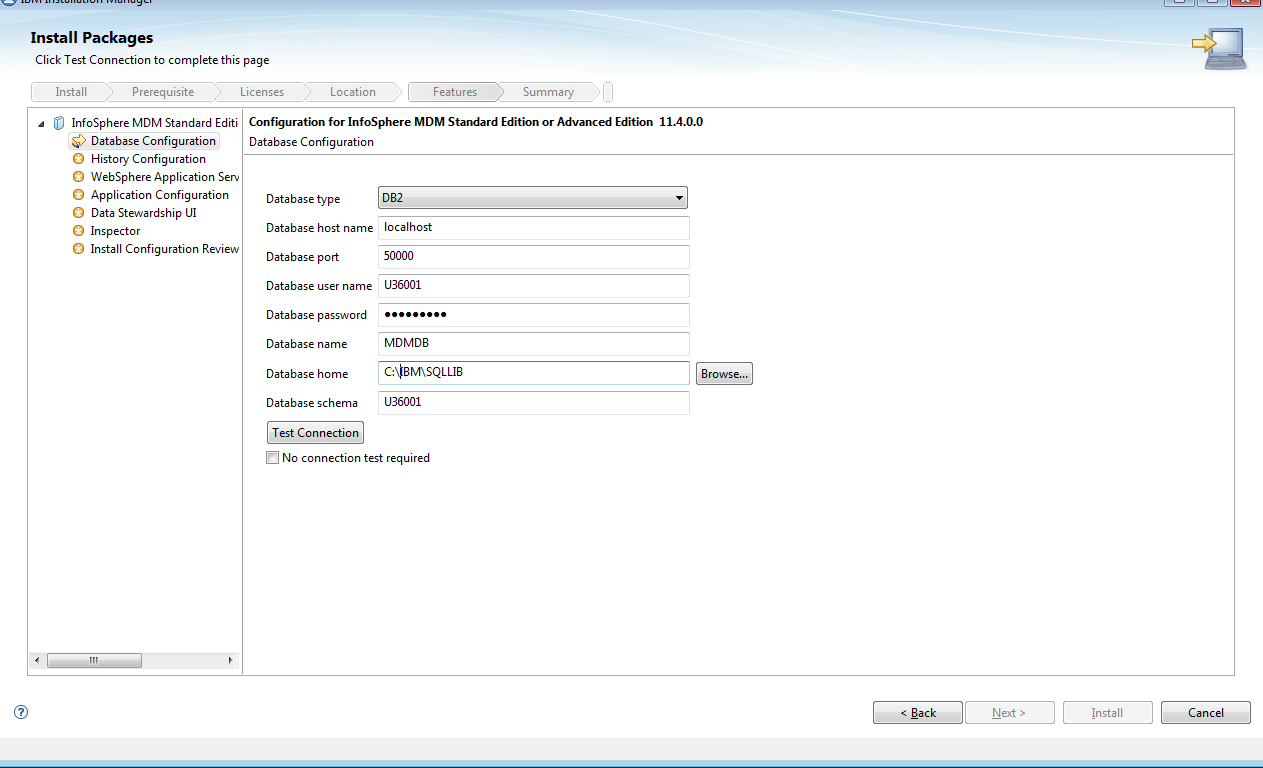Click the WebSphere Application Server status icon
1263x768 pixels.
[x=79, y=177]
